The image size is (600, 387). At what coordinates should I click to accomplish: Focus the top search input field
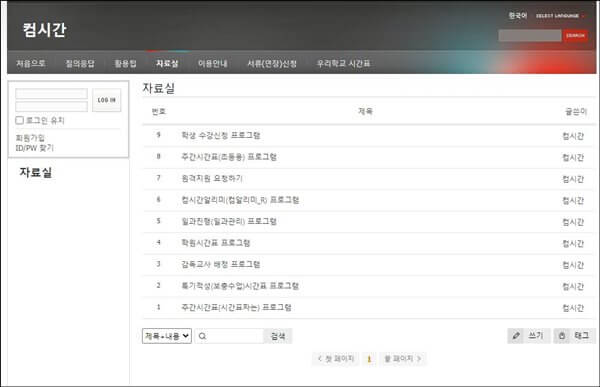coord(530,36)
